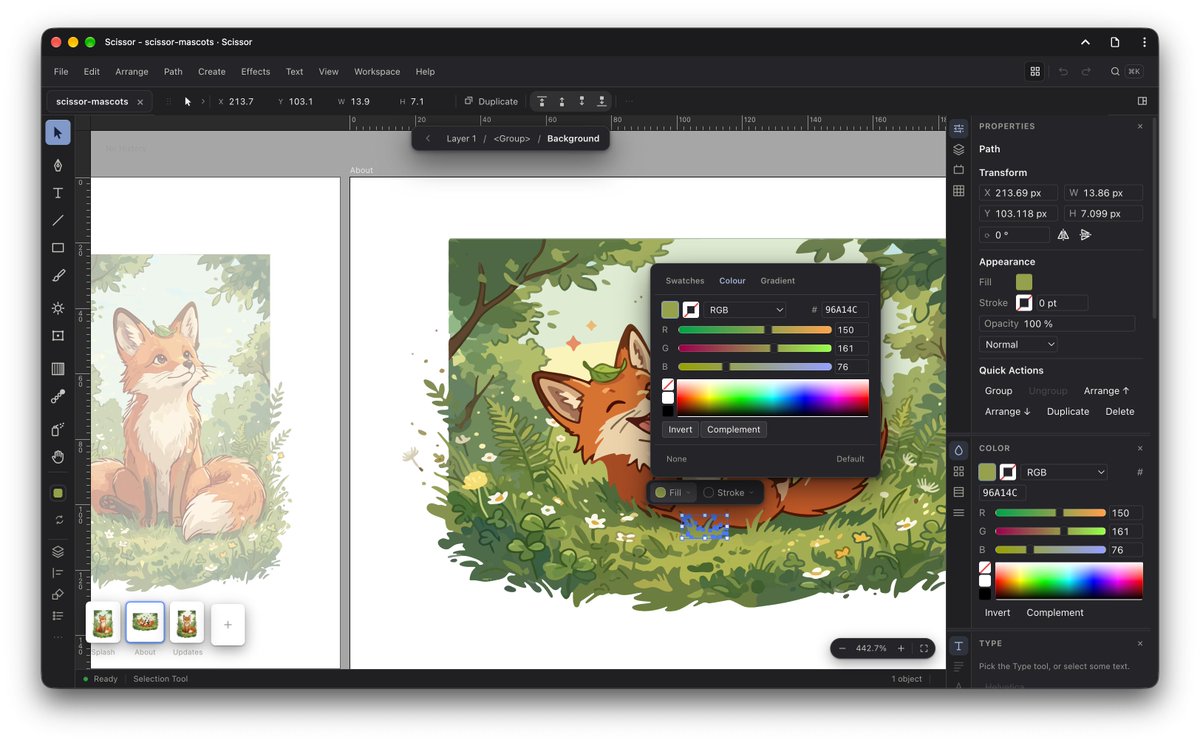Open the Effects menu

(255, 72)
